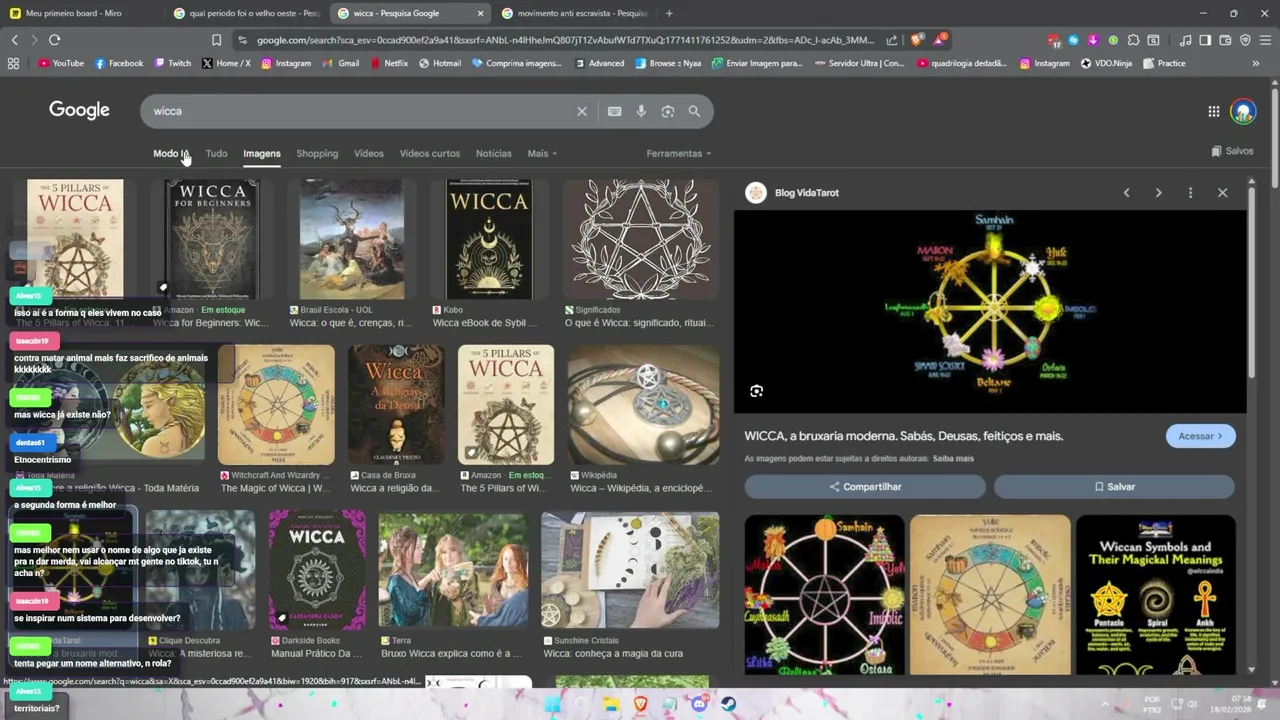Click the Acessar button
Screen dimensions: 1280x720
(x=1200, y=436)
